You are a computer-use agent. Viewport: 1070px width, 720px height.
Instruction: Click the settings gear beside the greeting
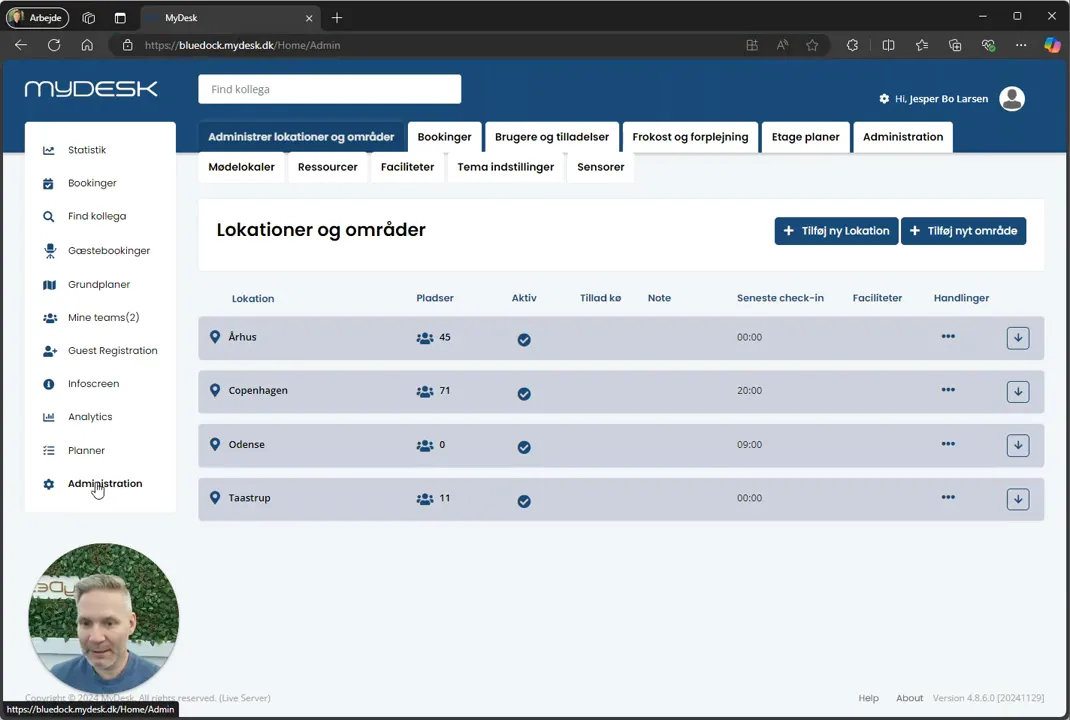884,99
